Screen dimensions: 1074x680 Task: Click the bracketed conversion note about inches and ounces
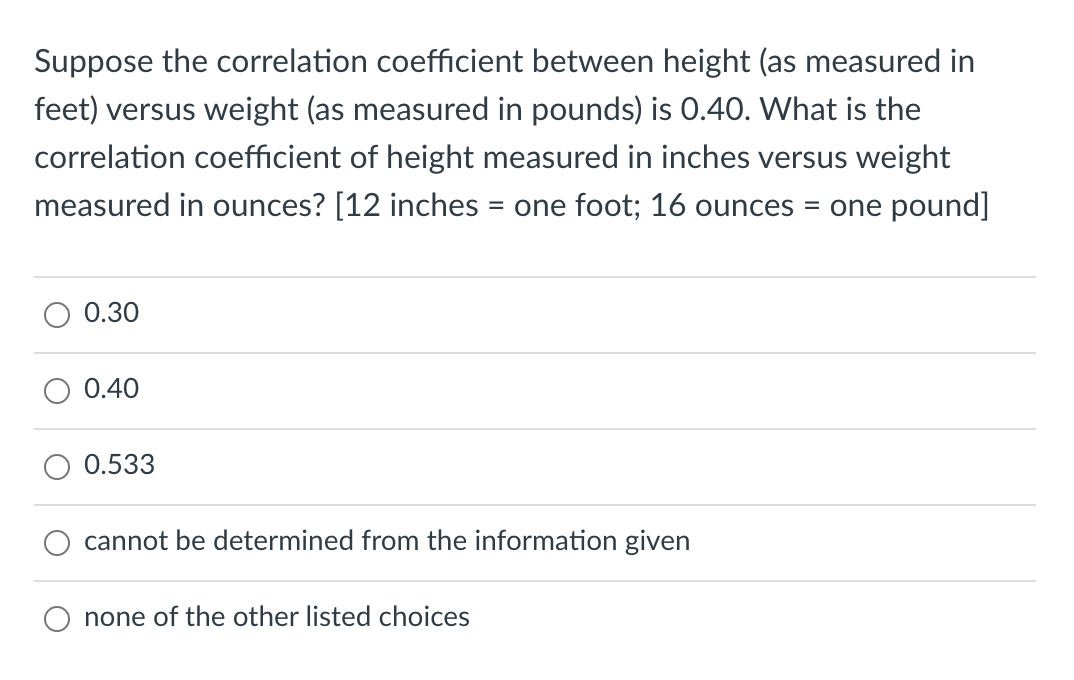pyautogui.click(x=660, y=205)
